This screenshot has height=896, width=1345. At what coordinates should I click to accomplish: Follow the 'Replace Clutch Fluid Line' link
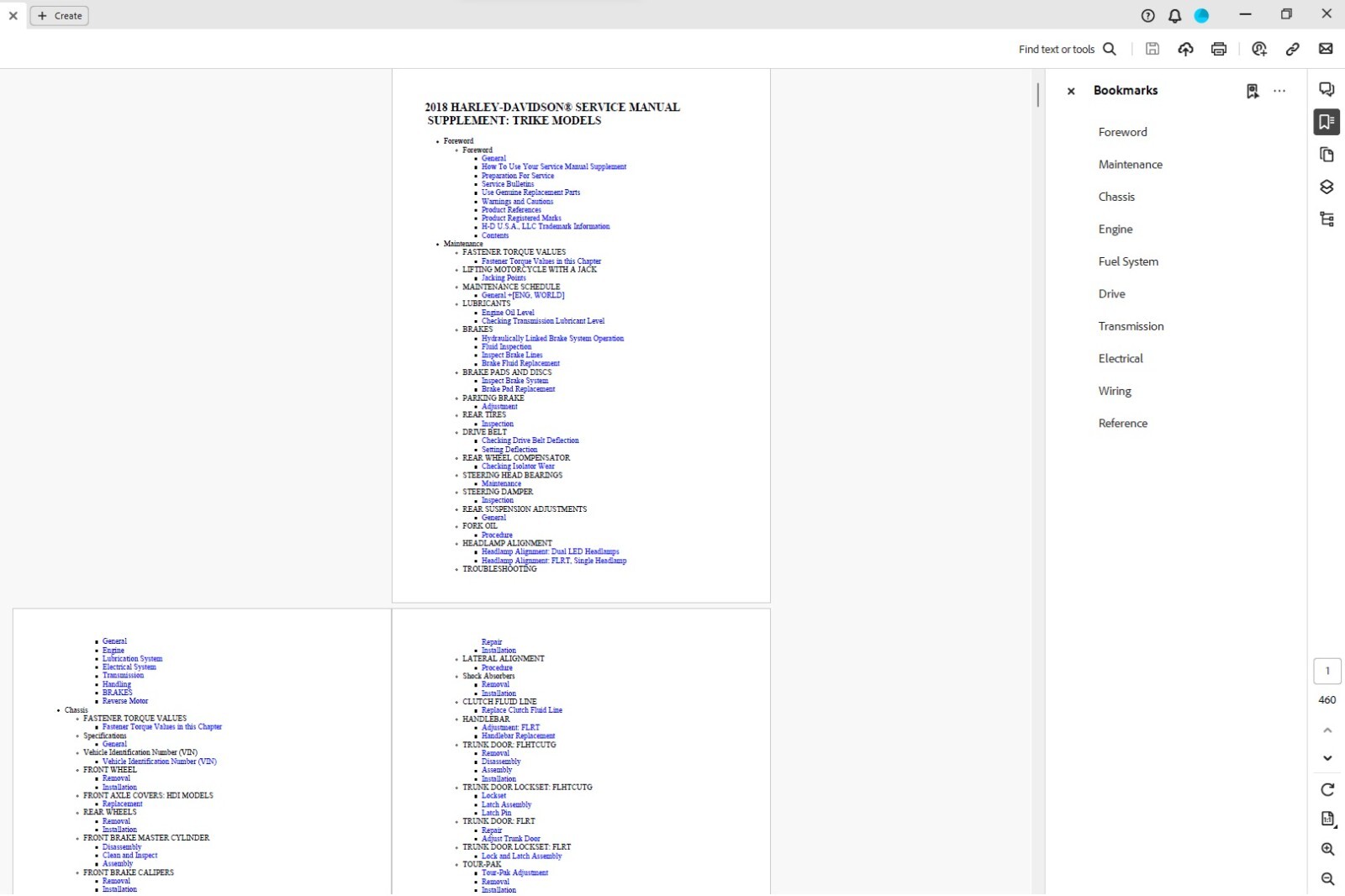522,710
